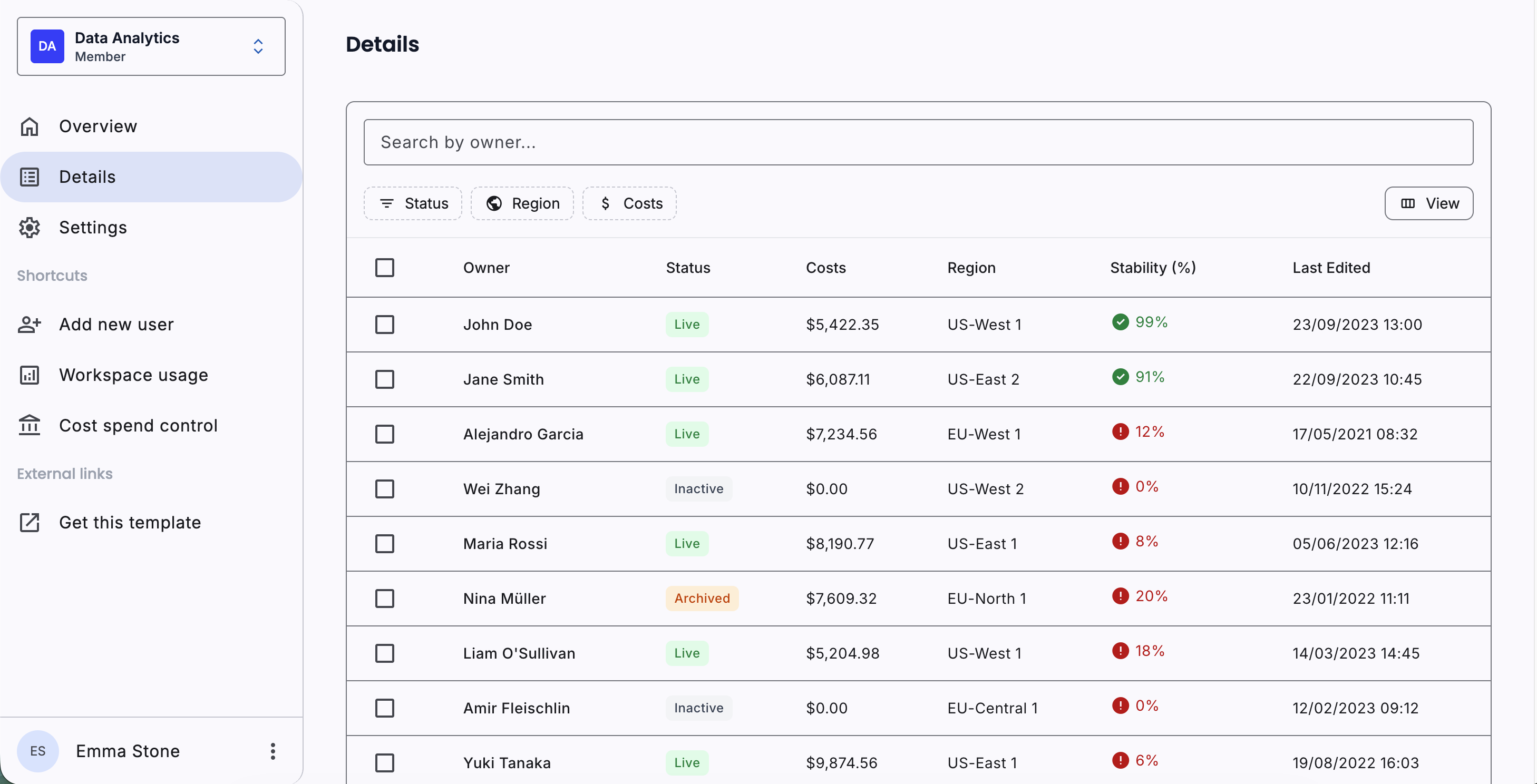Image resolution: width=1537 pixels, height=784 pixels.
Task: Focus the Search by owner field
Action: point(918,142)
